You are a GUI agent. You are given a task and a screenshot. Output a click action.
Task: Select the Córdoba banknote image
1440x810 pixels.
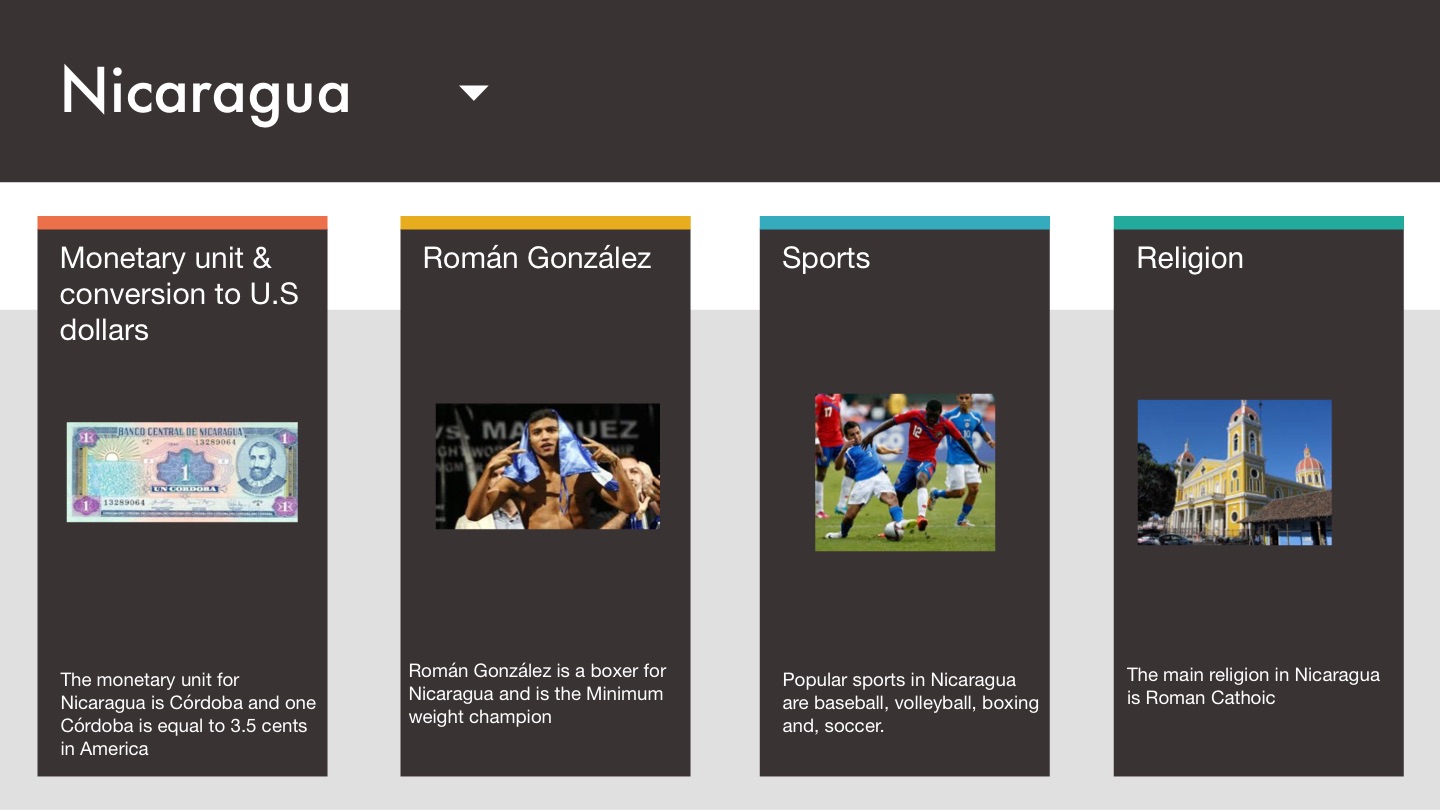(x=182, y=472)
